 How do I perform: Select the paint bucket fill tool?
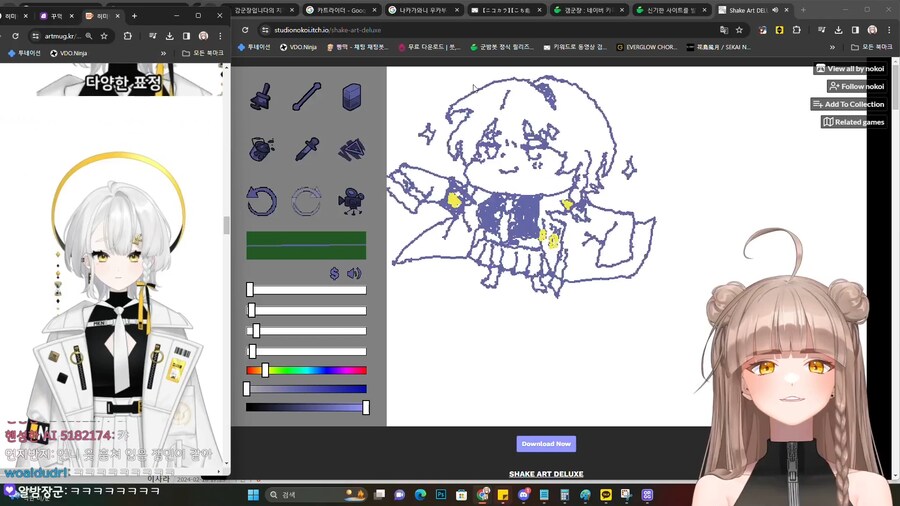click(x=261, y=149)
